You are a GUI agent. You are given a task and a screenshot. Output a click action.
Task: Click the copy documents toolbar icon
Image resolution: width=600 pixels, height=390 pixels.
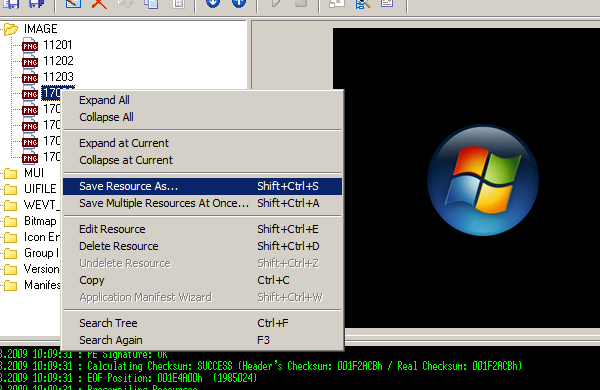click(x=151, y=4)
